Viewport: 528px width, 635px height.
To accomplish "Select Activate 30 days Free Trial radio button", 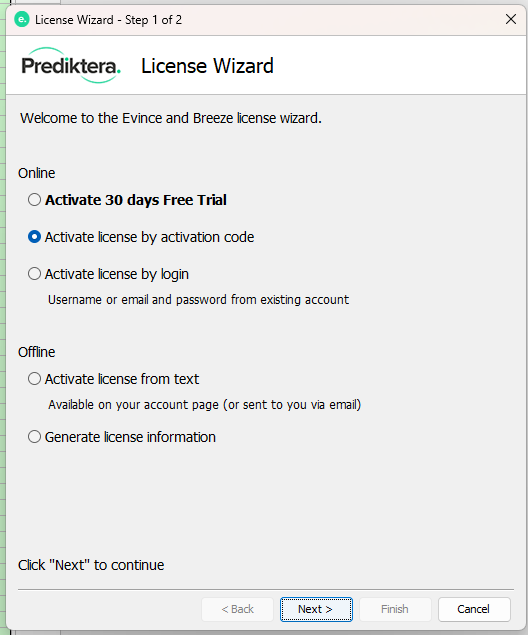I will (x=34, y=200).
